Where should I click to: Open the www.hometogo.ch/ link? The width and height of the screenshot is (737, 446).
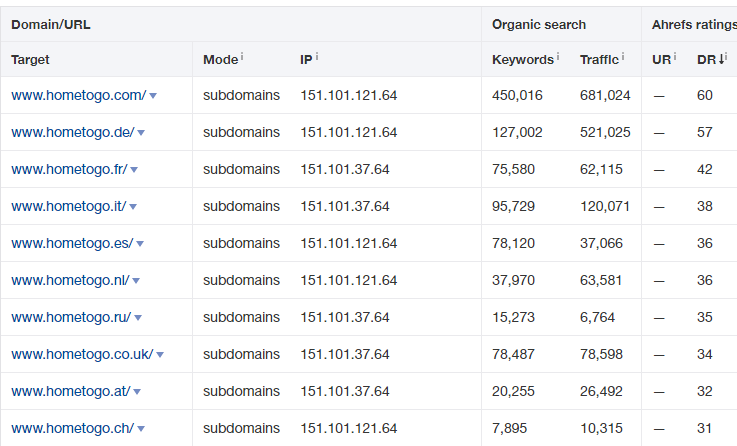[73, 429]
